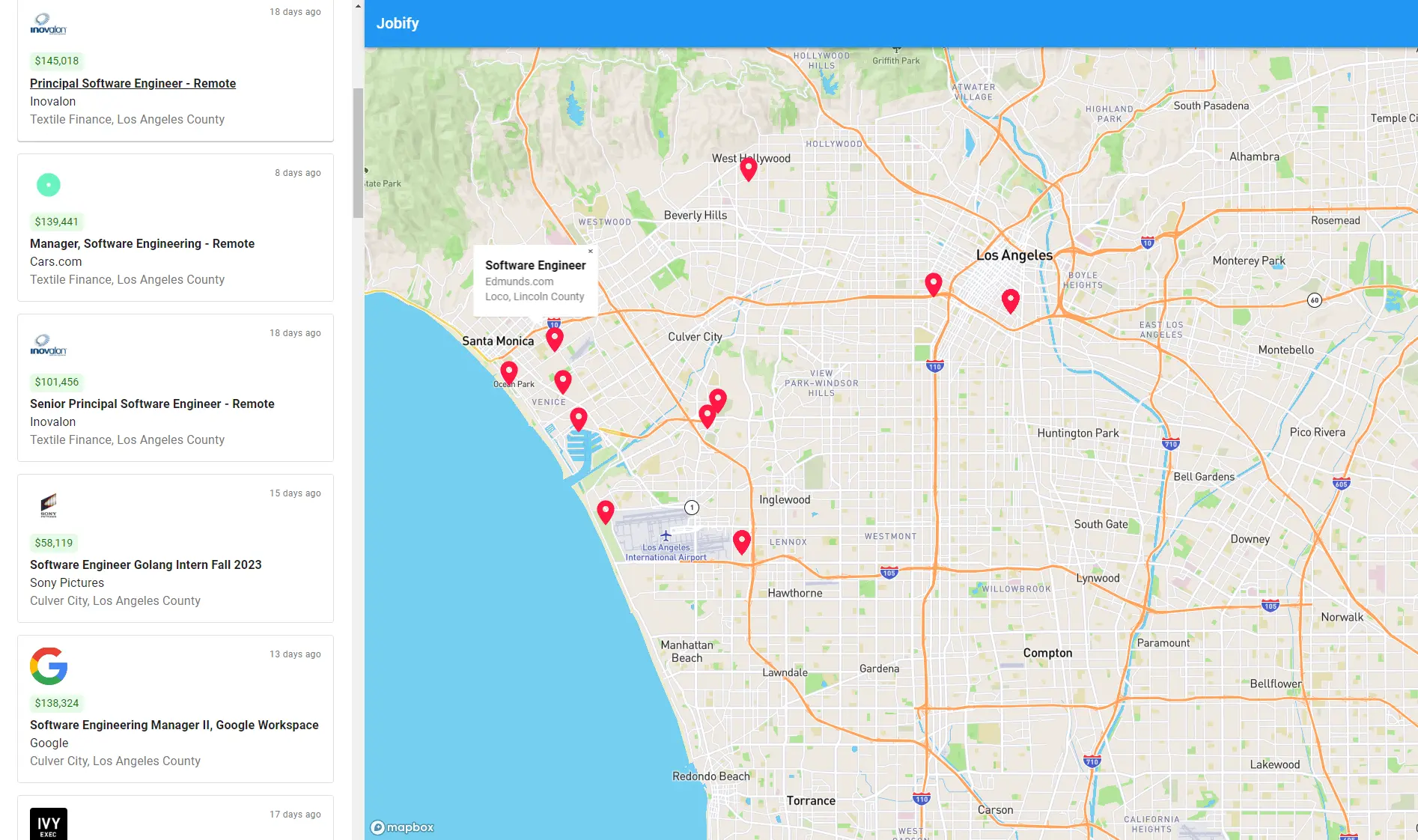Click the Google logo thumbnail
The width and height of the screenshot is (1418, 840).
49,666
